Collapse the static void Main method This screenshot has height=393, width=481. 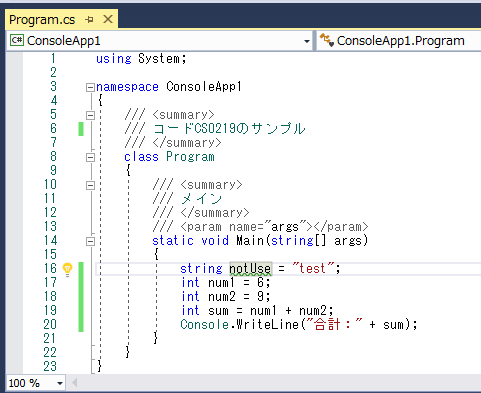tap(90, 241)
